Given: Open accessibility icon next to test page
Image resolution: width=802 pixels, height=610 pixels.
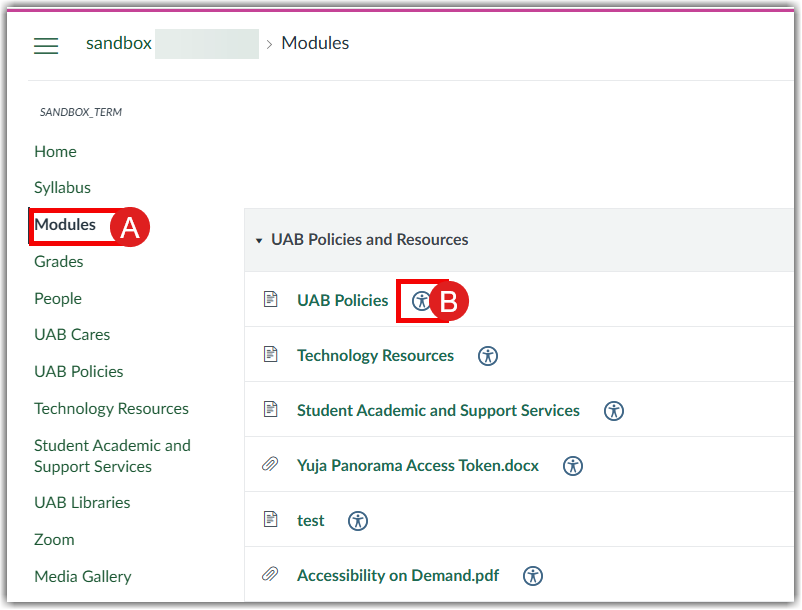Looking at the screenshot, I should click(358, 521).
